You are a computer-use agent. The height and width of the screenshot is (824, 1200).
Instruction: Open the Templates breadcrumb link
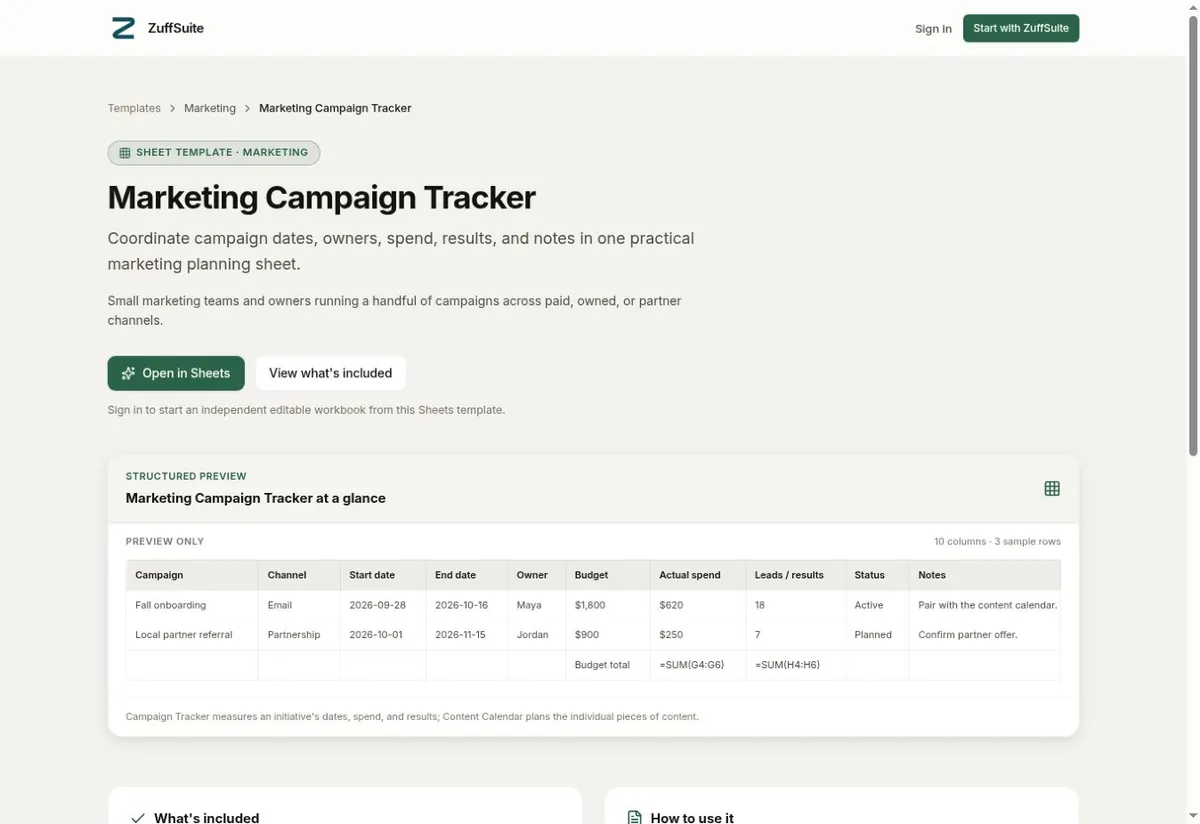(x=134, y=108)
